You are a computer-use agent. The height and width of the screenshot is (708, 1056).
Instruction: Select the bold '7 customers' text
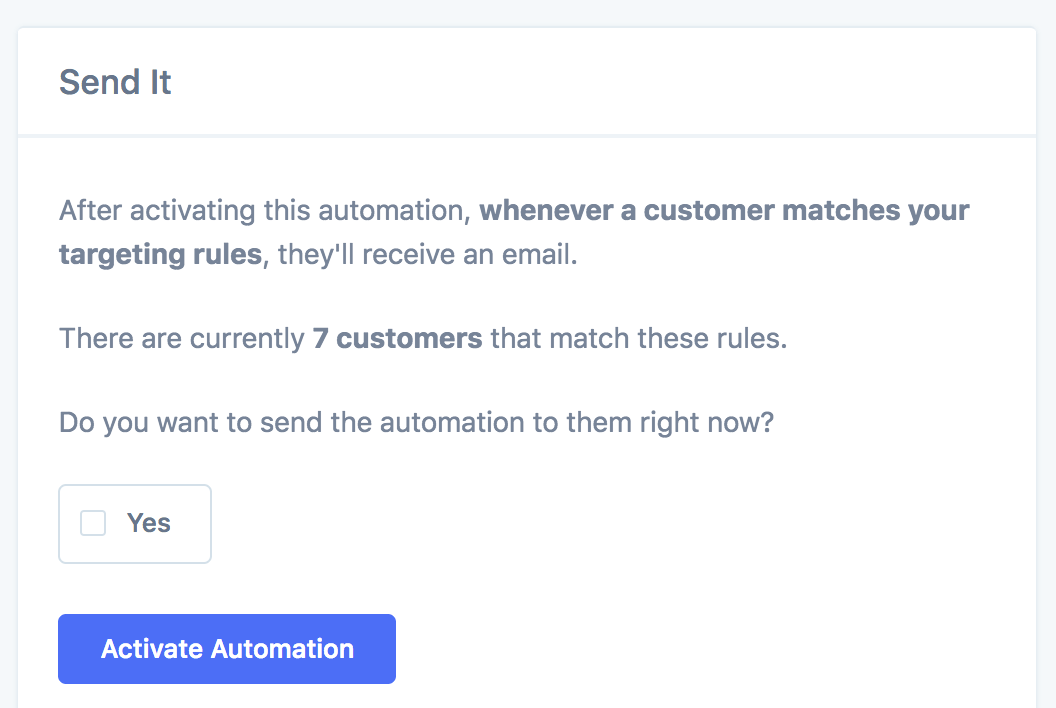click(397, 338)
